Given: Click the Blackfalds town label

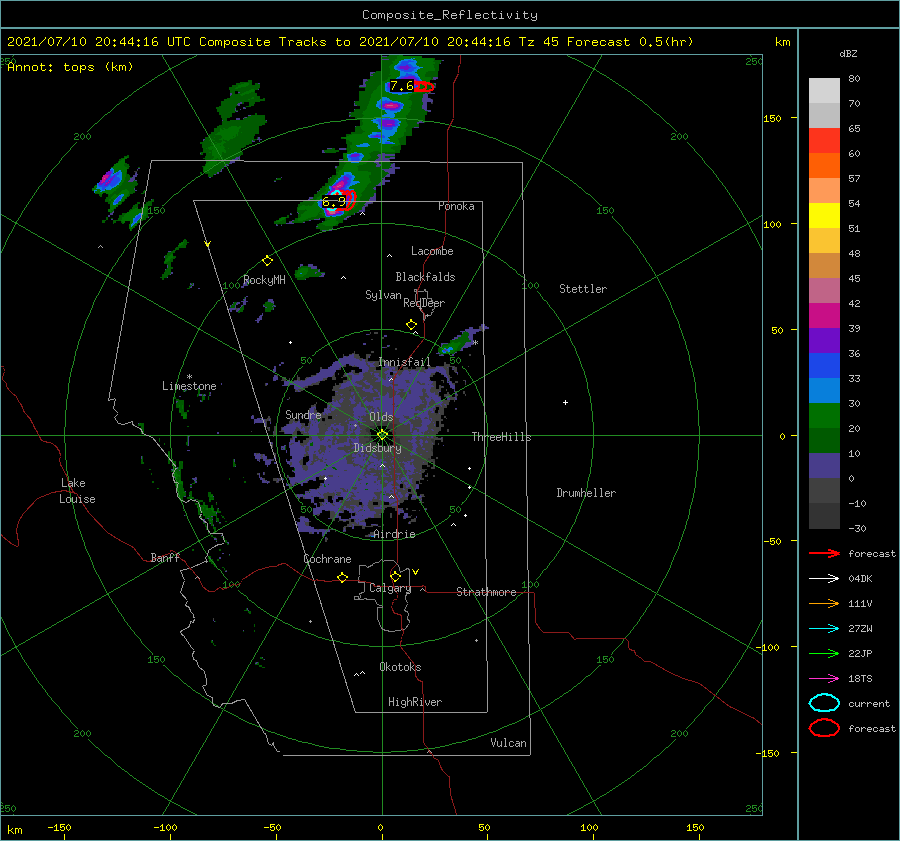Looking at the screenshot, I should pos(425,277).
